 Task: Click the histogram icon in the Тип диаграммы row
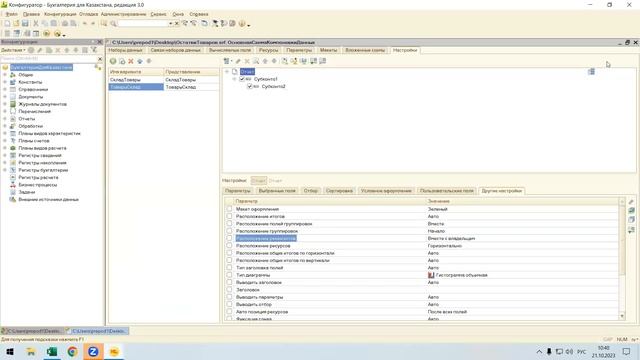pos(431,275)
